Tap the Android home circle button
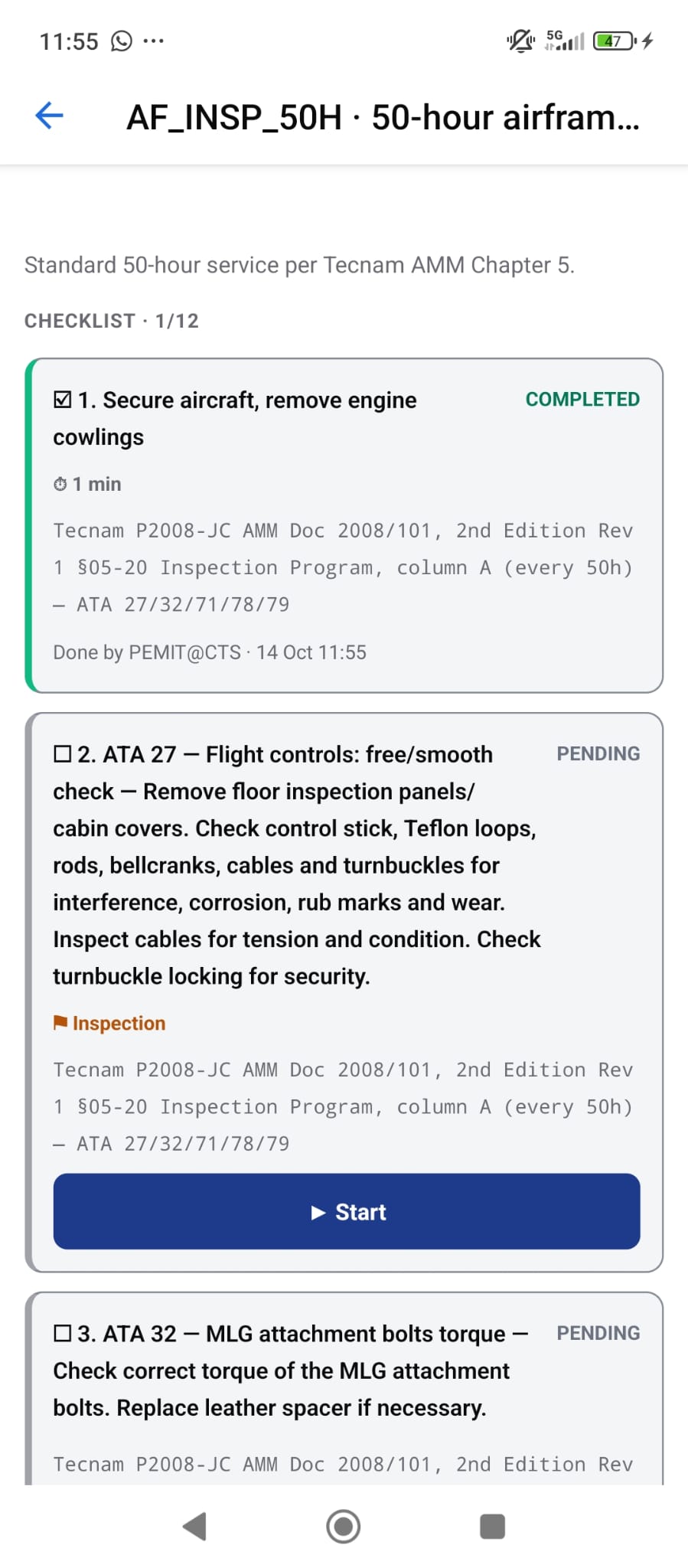Screen dimensions: 688x1568 344,1526
